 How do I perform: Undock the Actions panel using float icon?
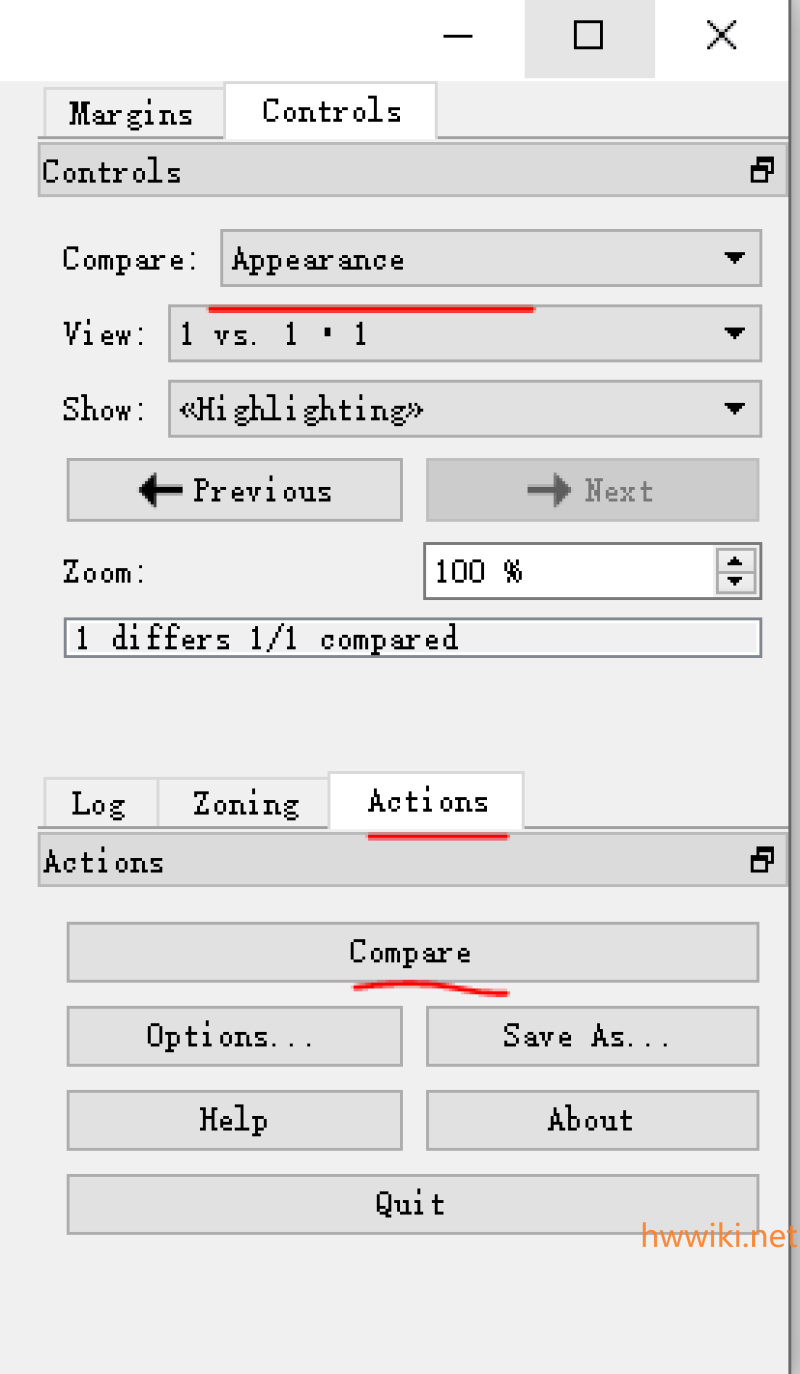[762, 861]
